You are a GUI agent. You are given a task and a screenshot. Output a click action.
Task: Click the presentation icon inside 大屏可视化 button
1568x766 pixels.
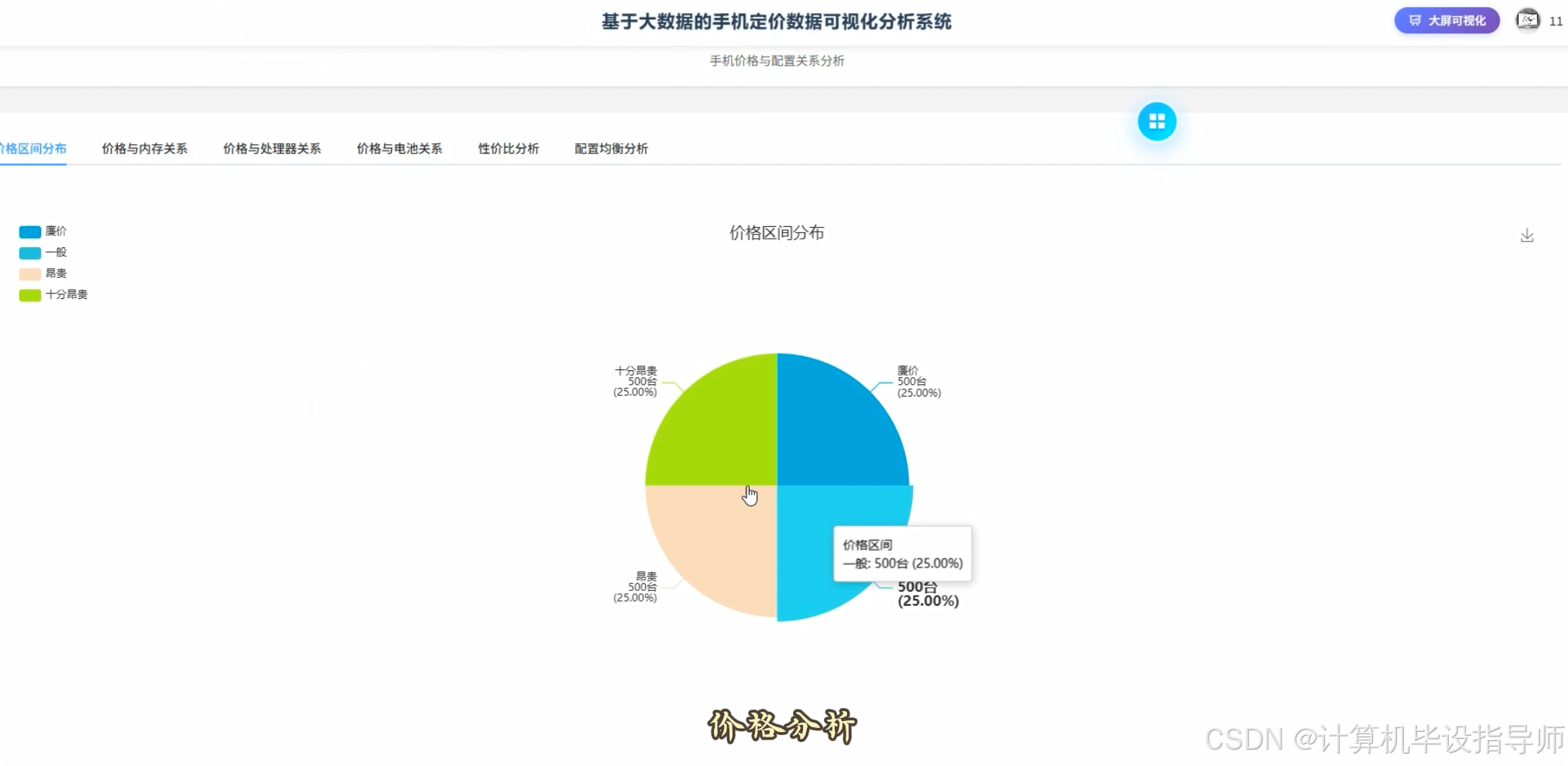coord(1415,21)
